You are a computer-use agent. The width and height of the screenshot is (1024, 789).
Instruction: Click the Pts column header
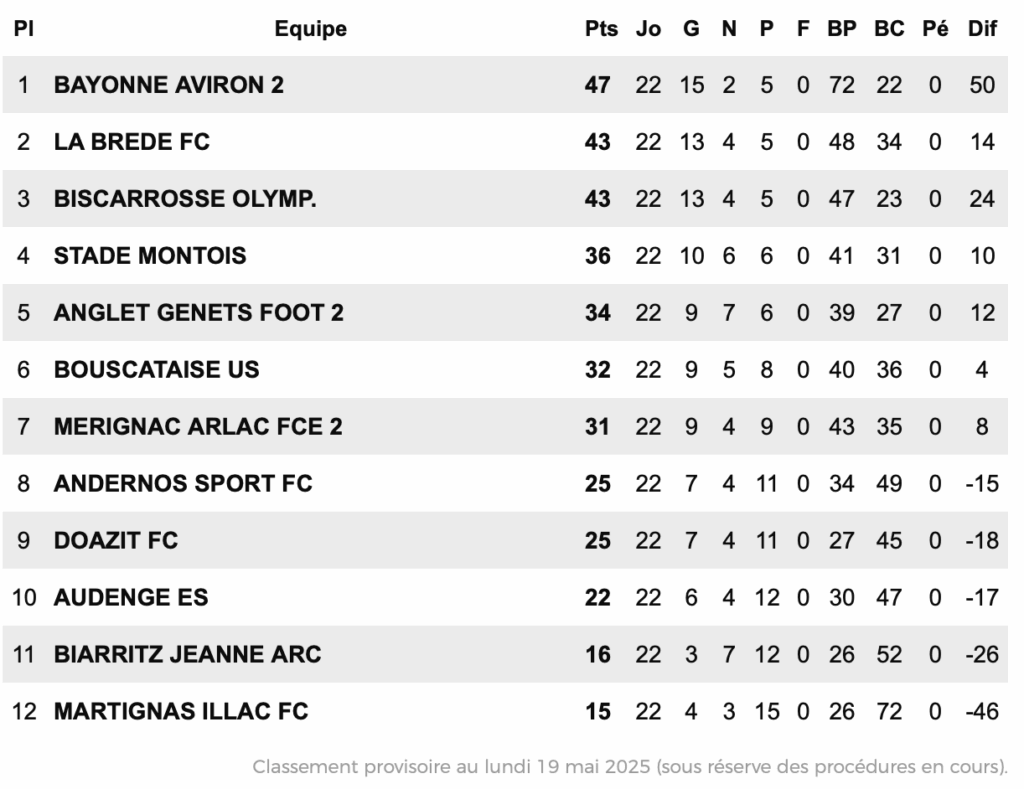tap(601, 28)
